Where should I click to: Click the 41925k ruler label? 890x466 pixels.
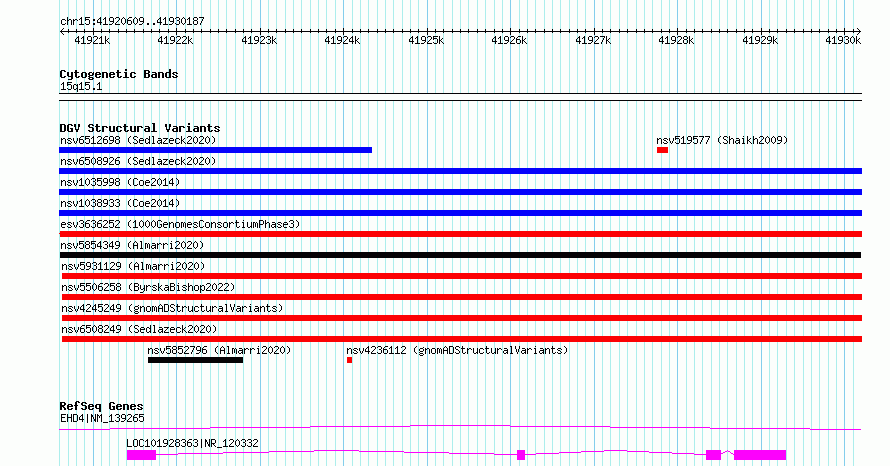click(426, 40)
